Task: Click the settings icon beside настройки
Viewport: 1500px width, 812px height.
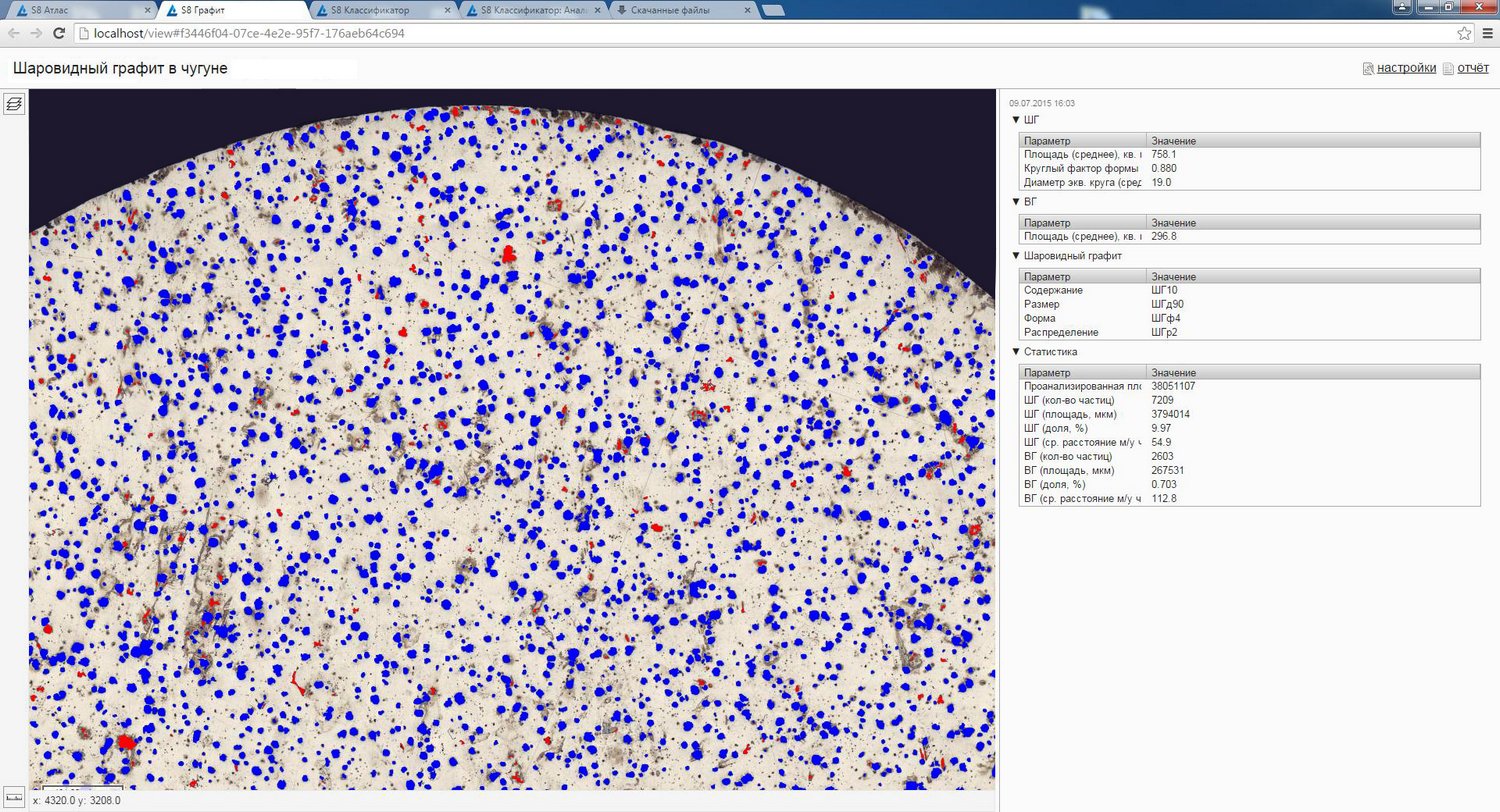Action: click(x=1368, y=69)
